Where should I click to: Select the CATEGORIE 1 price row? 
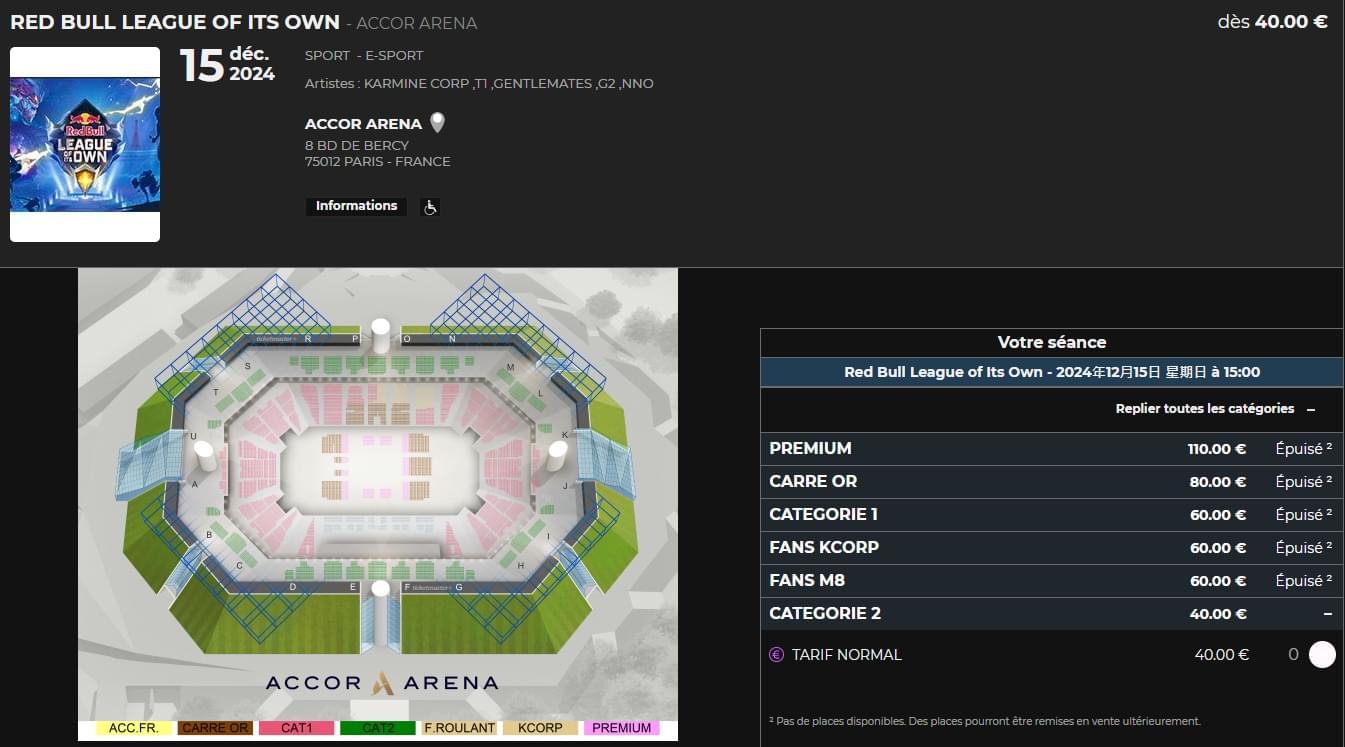1052,515
